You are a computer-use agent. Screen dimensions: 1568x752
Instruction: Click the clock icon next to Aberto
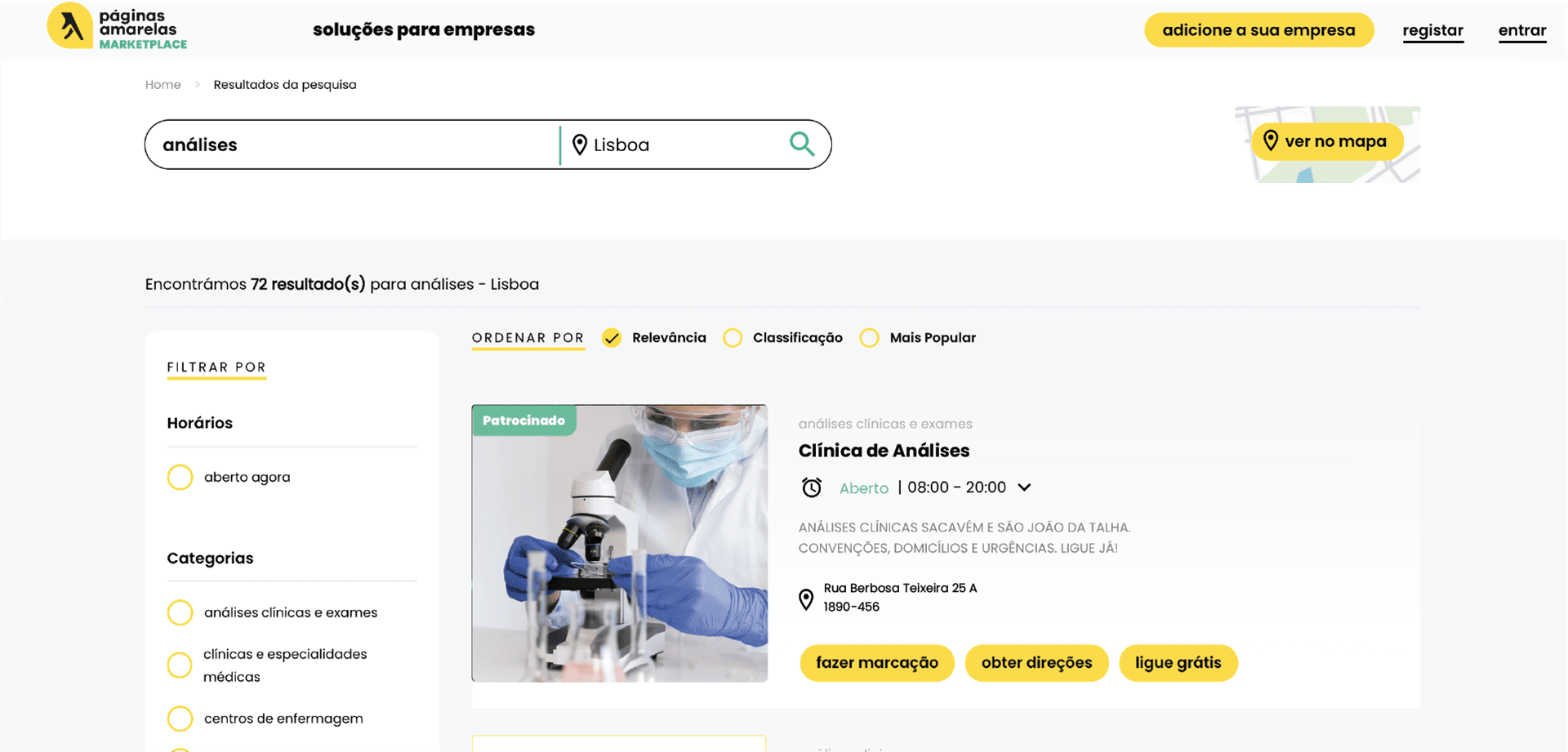point(811,487)
